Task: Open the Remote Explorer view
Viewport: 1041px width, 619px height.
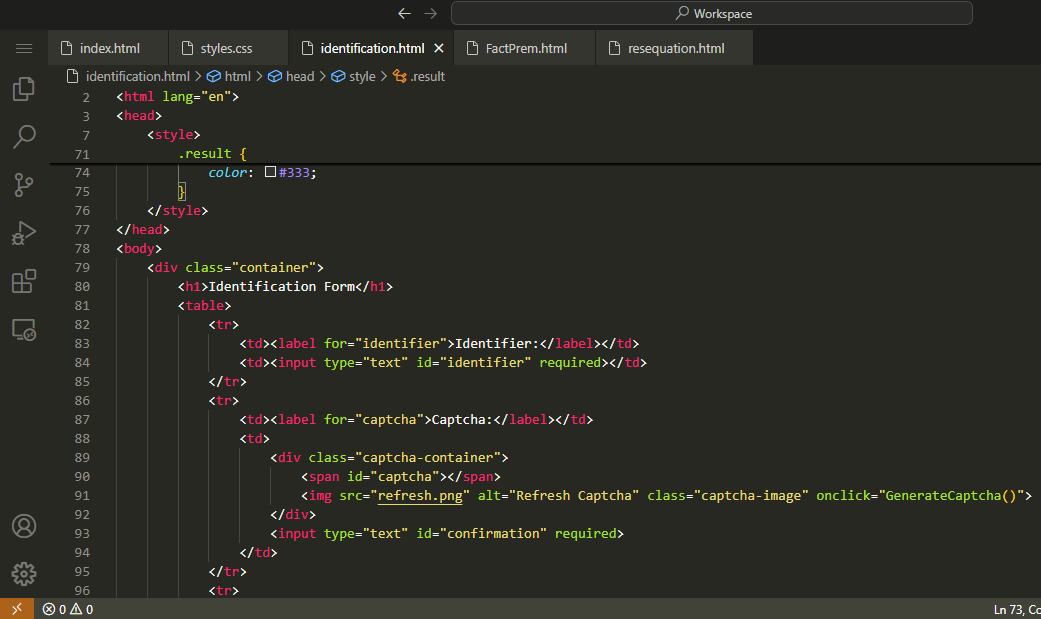Action: pyautogui.click(x=24, y=330)
